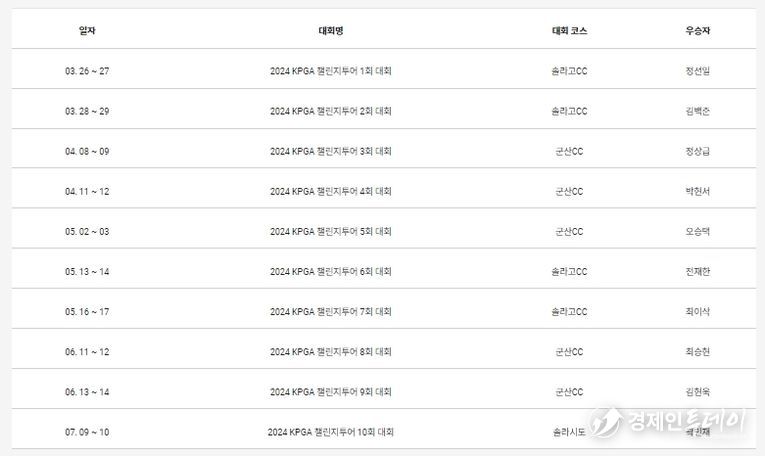Open 2024 KPGA 챌린지투어 6회 대회
This screenshot has width=765, height=456.
click(331, 272)
